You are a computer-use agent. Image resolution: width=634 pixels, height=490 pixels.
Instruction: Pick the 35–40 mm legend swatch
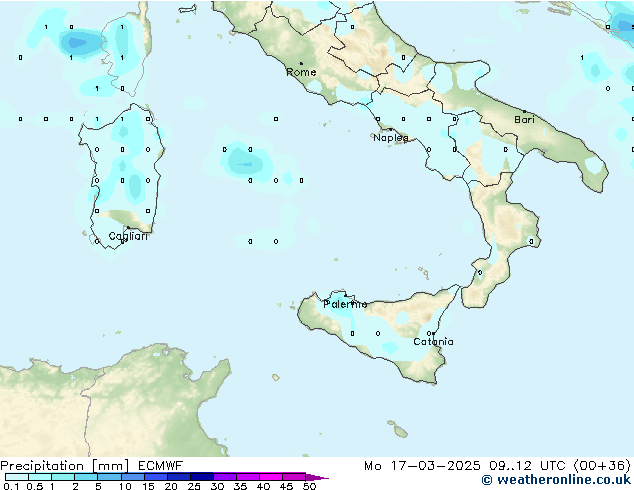tap(248, 477)
